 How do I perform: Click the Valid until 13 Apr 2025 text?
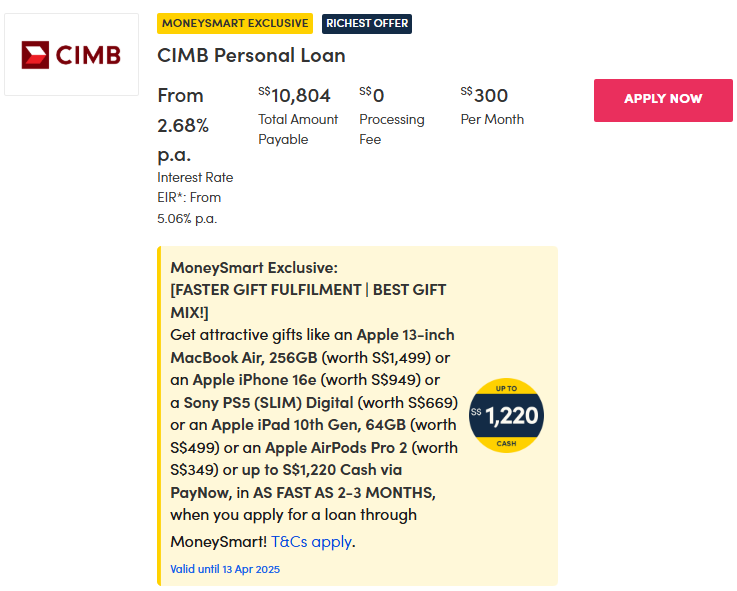click(225, 569)
